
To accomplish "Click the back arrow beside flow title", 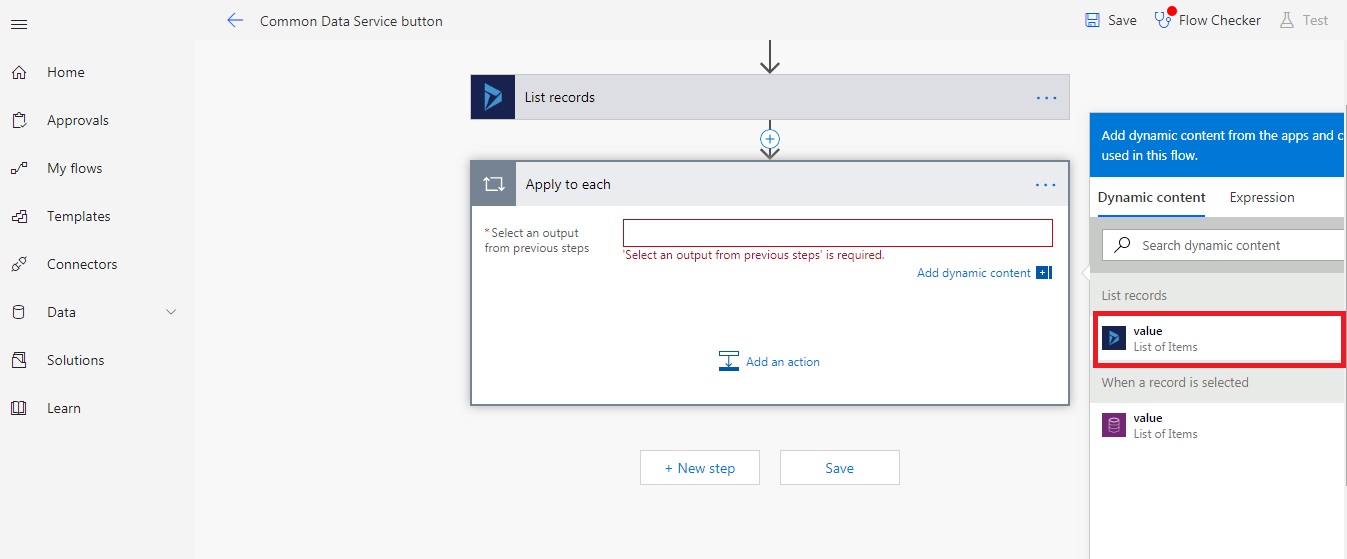I will click(235, 20).
